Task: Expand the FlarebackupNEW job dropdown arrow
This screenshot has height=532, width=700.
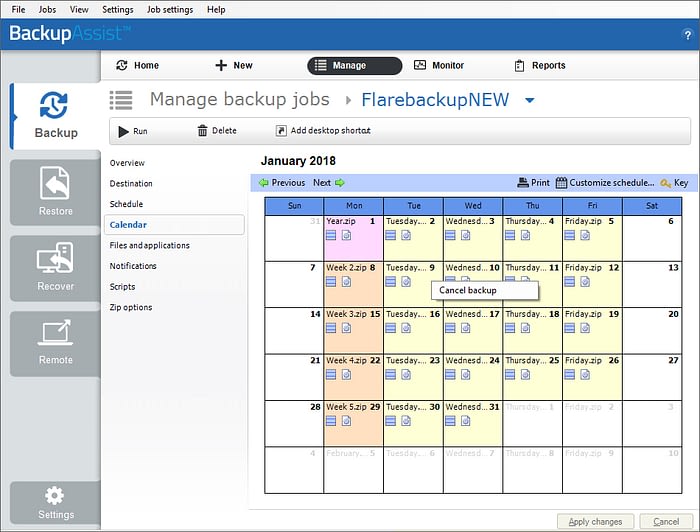Action: (x=529, y=100)
